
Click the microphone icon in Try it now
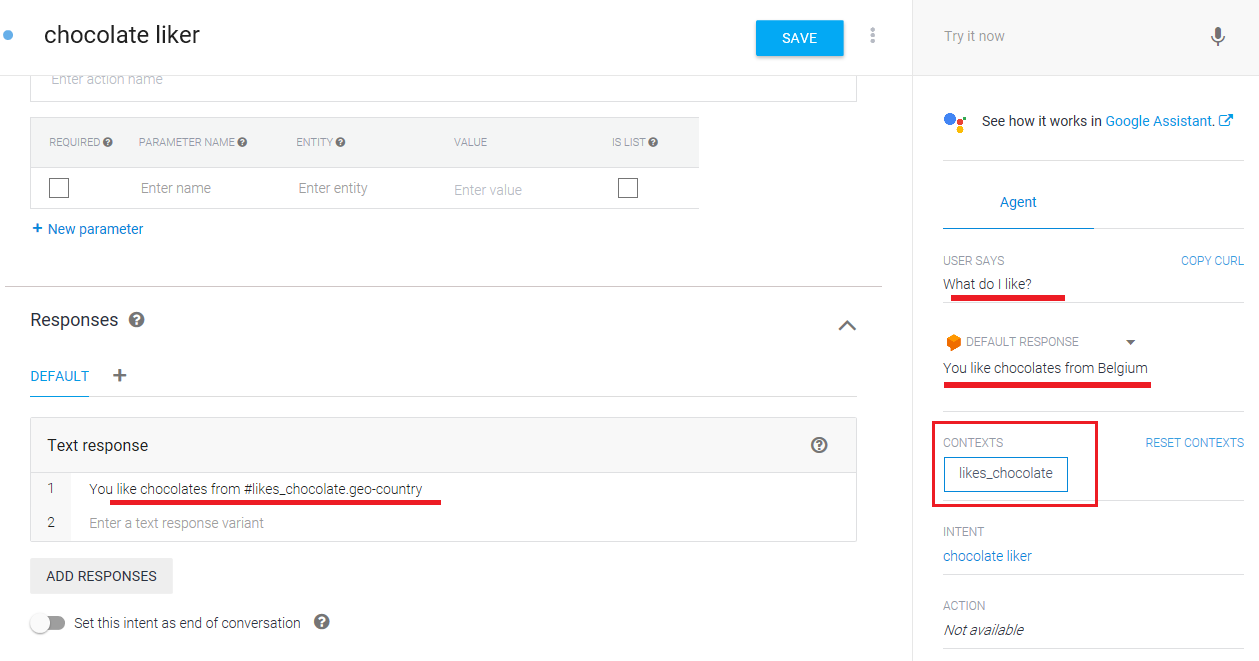[1217, 37]
